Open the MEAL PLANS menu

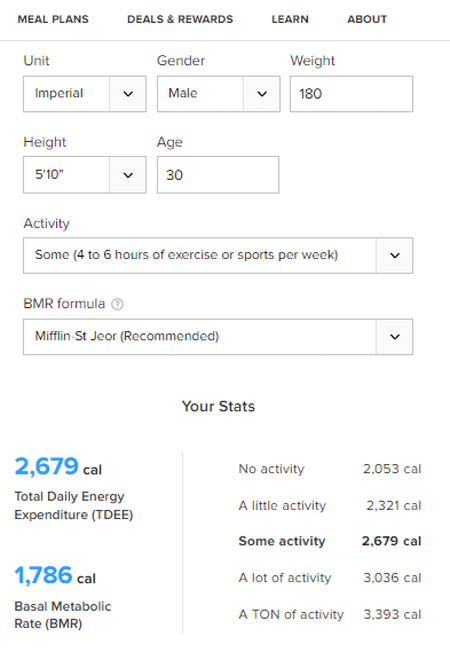(53, 19)
